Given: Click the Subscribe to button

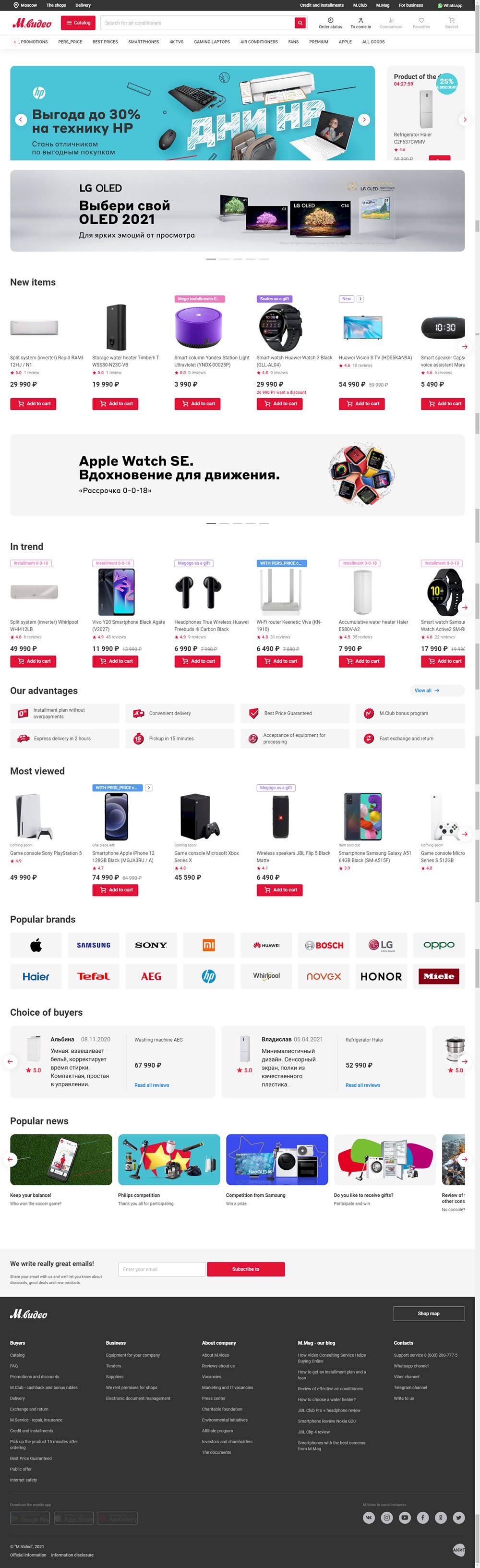Looking at the screenshot, I should (x=246, y=1269).
